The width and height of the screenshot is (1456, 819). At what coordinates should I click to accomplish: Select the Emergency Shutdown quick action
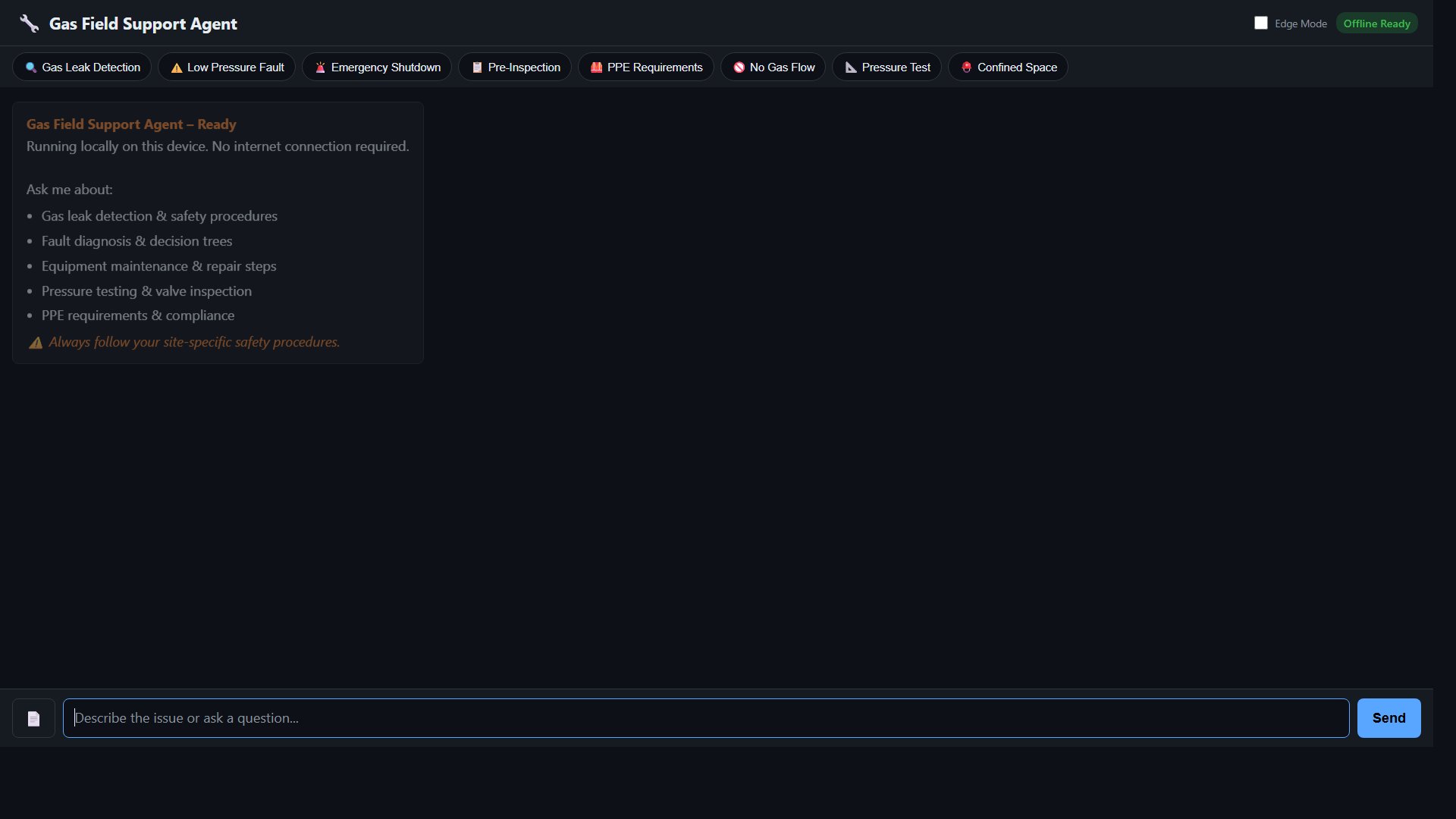pyautogui.click(x=376, y=67)
